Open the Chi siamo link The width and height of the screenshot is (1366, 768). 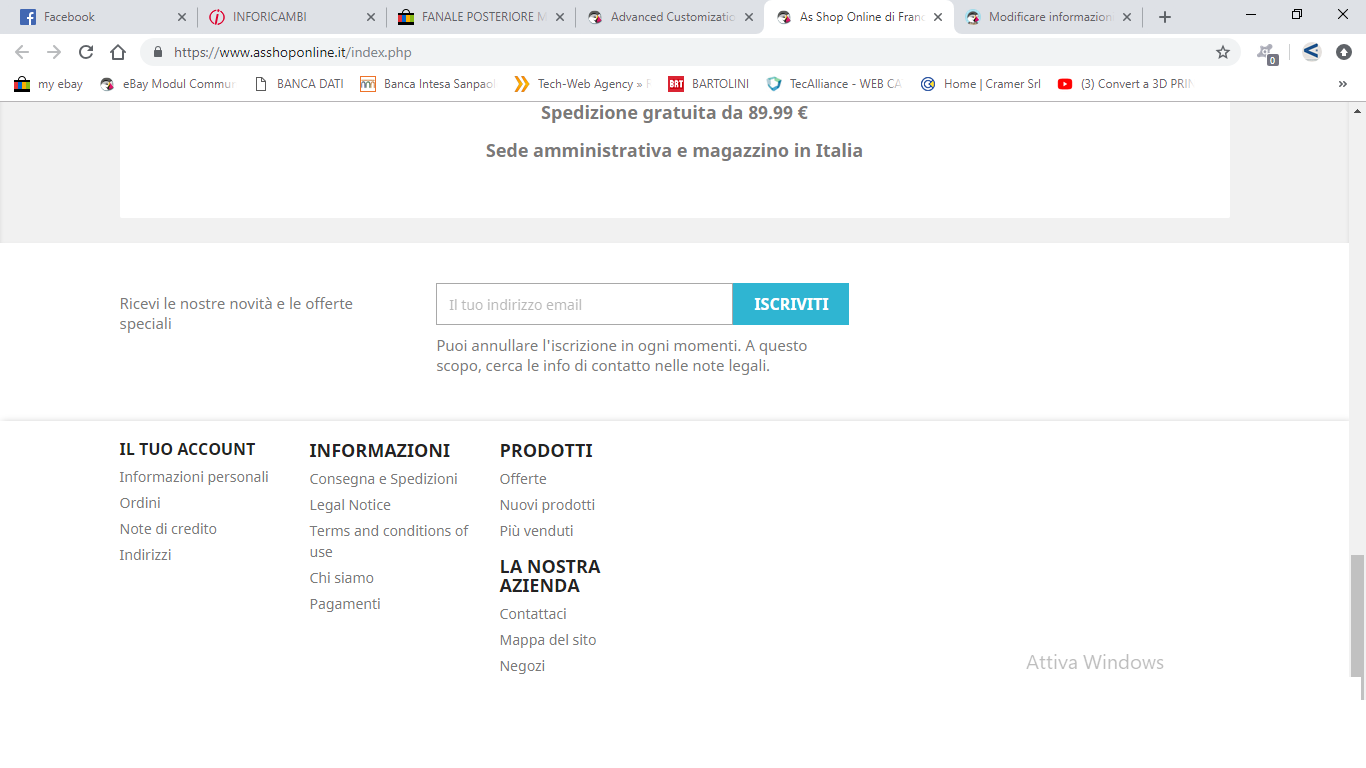tap(341, 578)
